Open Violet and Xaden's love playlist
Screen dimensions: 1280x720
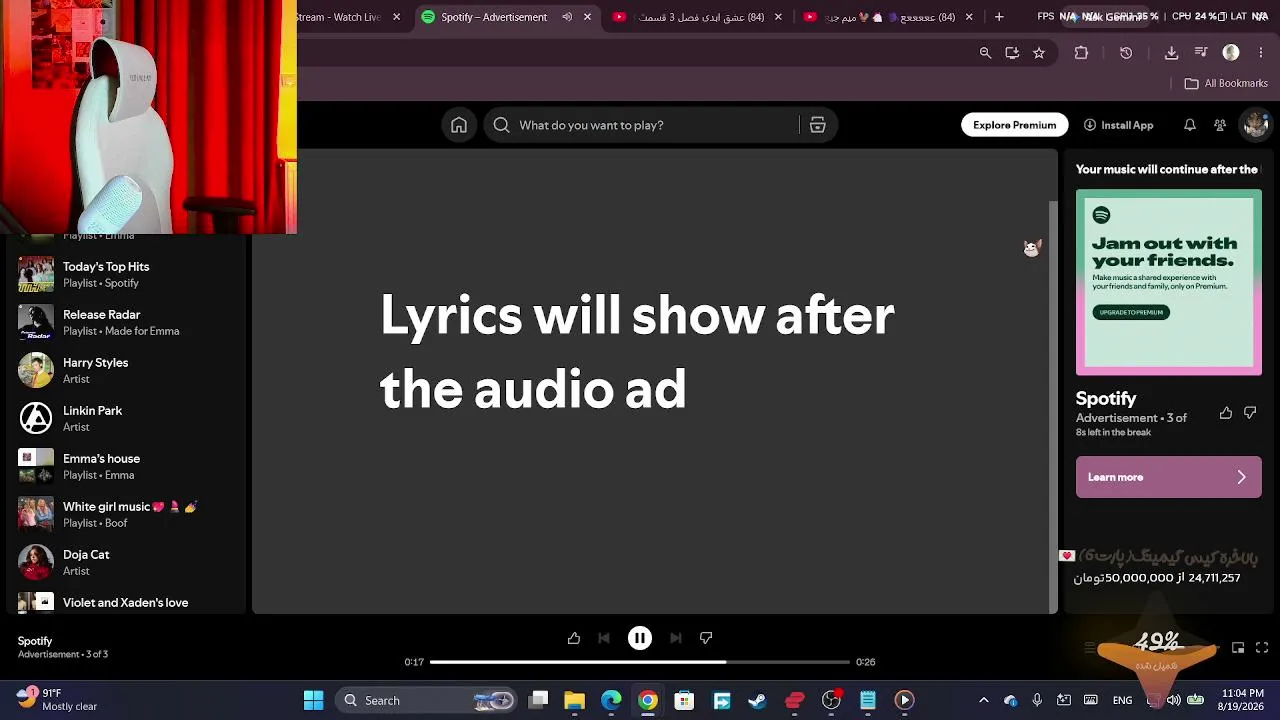pos(124,602)
